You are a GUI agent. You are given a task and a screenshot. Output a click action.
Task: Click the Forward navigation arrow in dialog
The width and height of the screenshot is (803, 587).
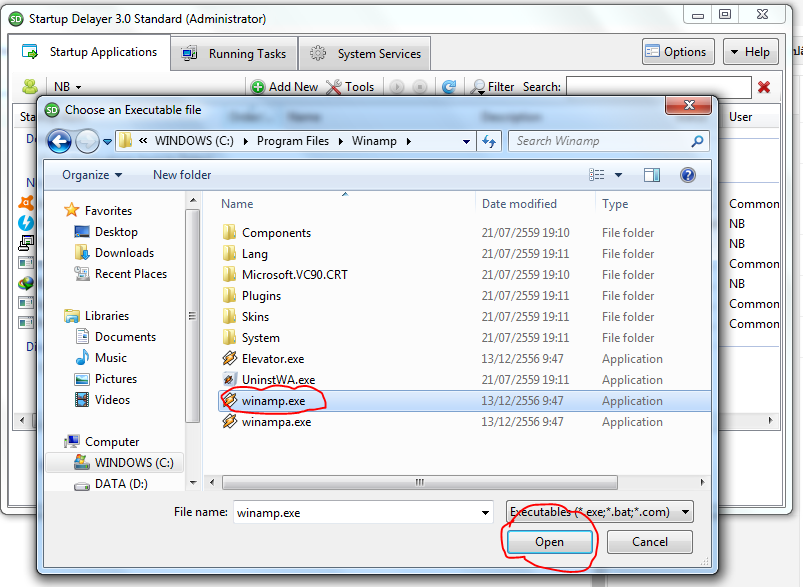[87, 141]
